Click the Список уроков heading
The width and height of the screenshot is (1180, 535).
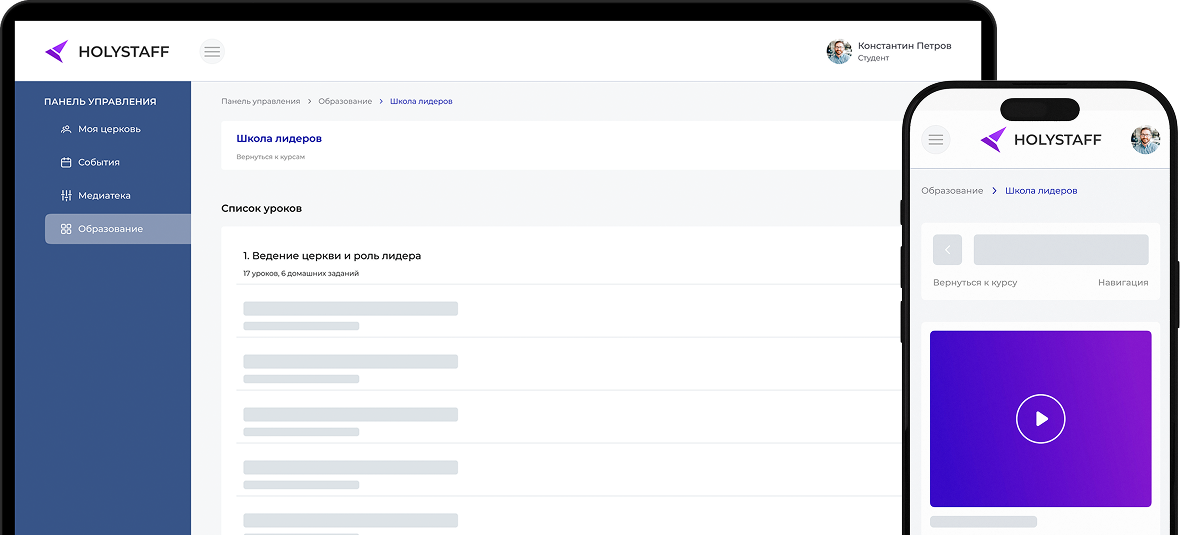tap(261, 208)
